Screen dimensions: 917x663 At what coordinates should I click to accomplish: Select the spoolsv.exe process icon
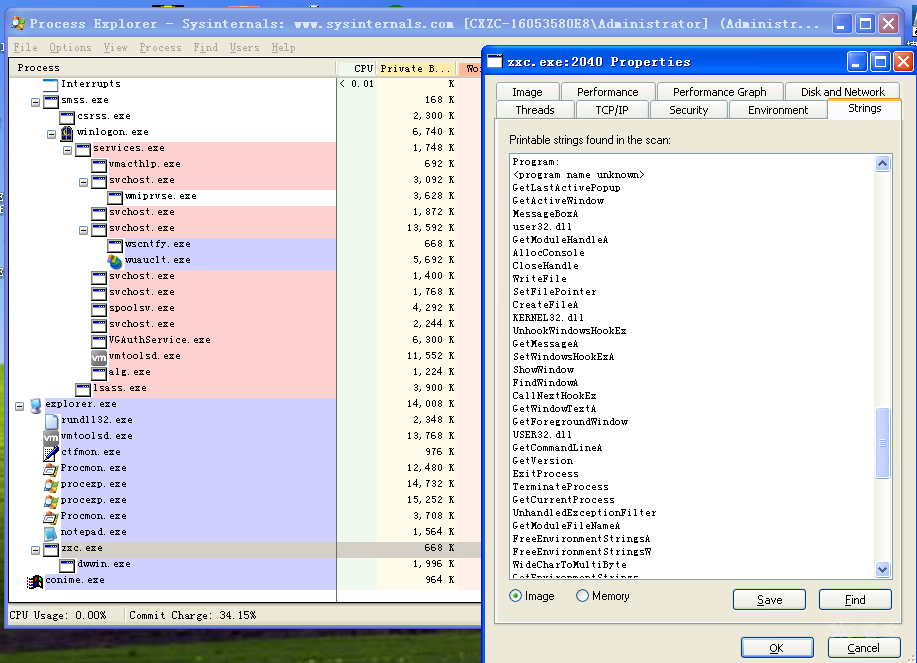(x=99, y=308)
